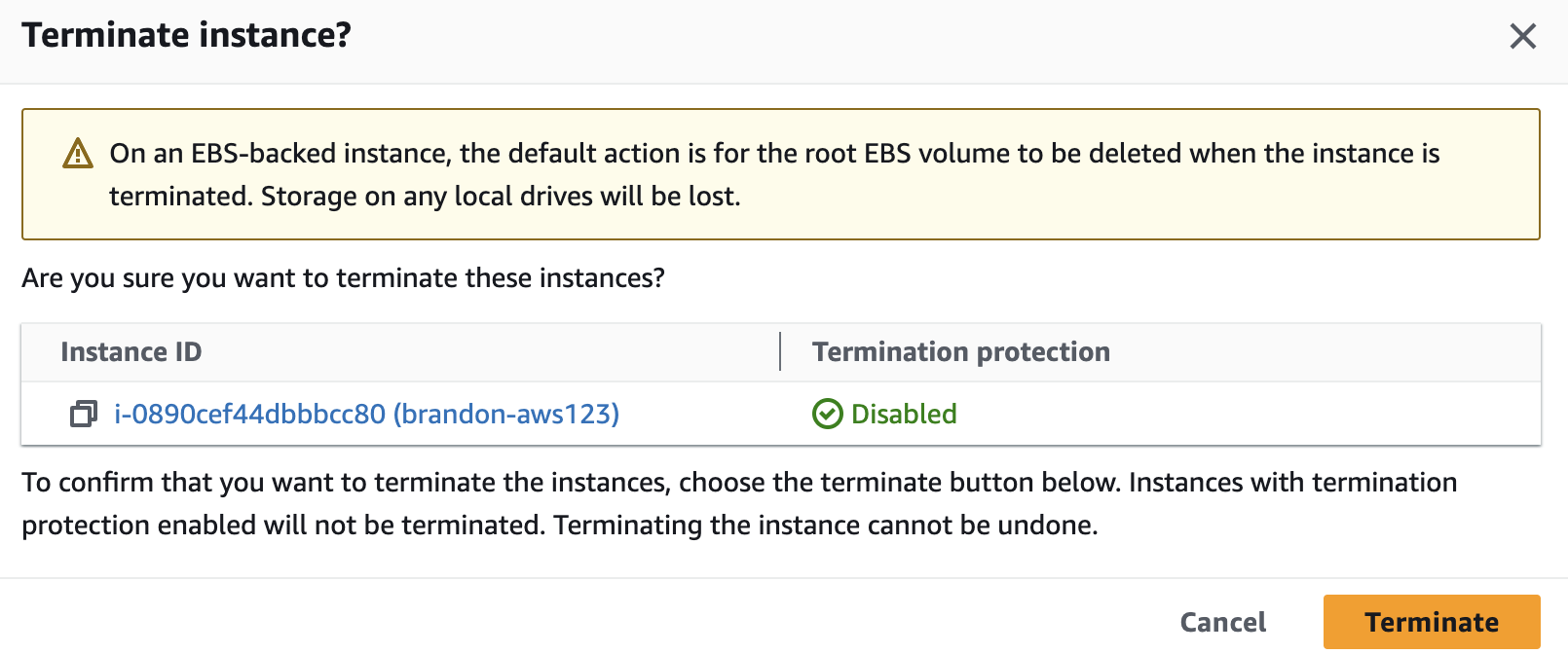1568x654 pixels.
Task: Click the green checkmark status icon
Action: [x=827, y=414]
